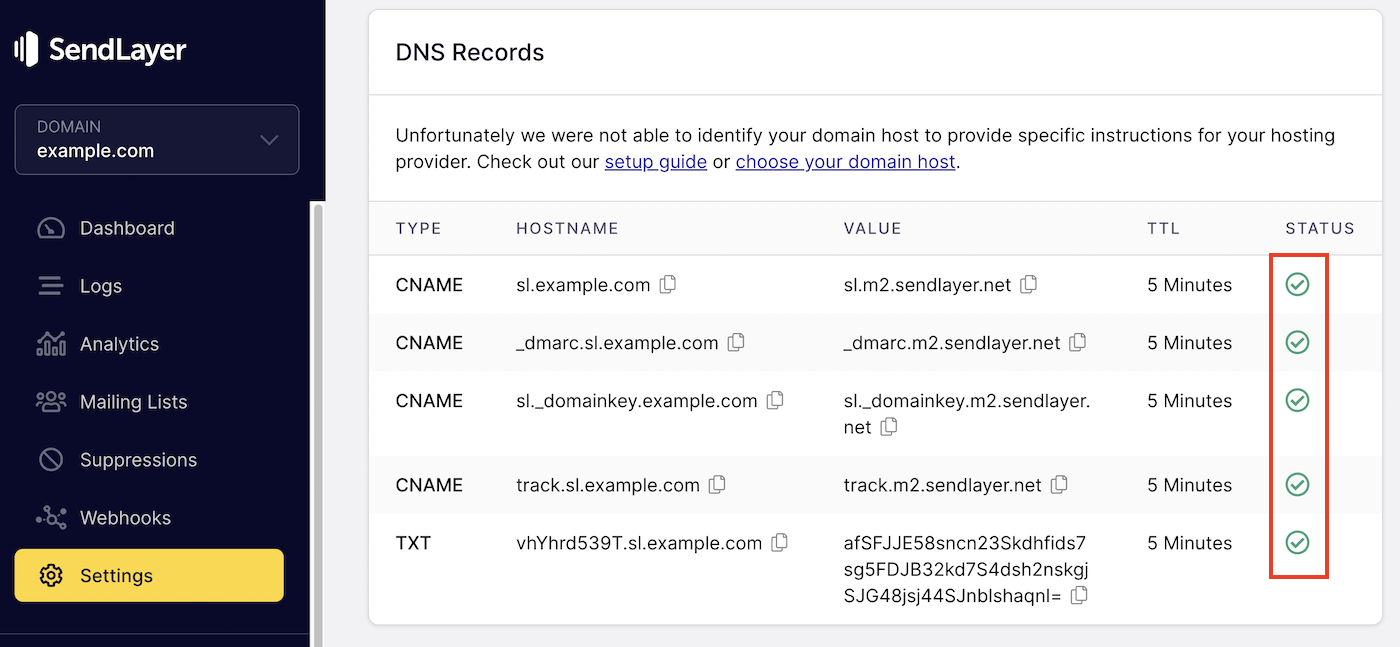The width and height of the screenshot is (1400, 647).
Task: Open Analytics in the sidebar
Action: pyautogui.click(x=119, y=344)
